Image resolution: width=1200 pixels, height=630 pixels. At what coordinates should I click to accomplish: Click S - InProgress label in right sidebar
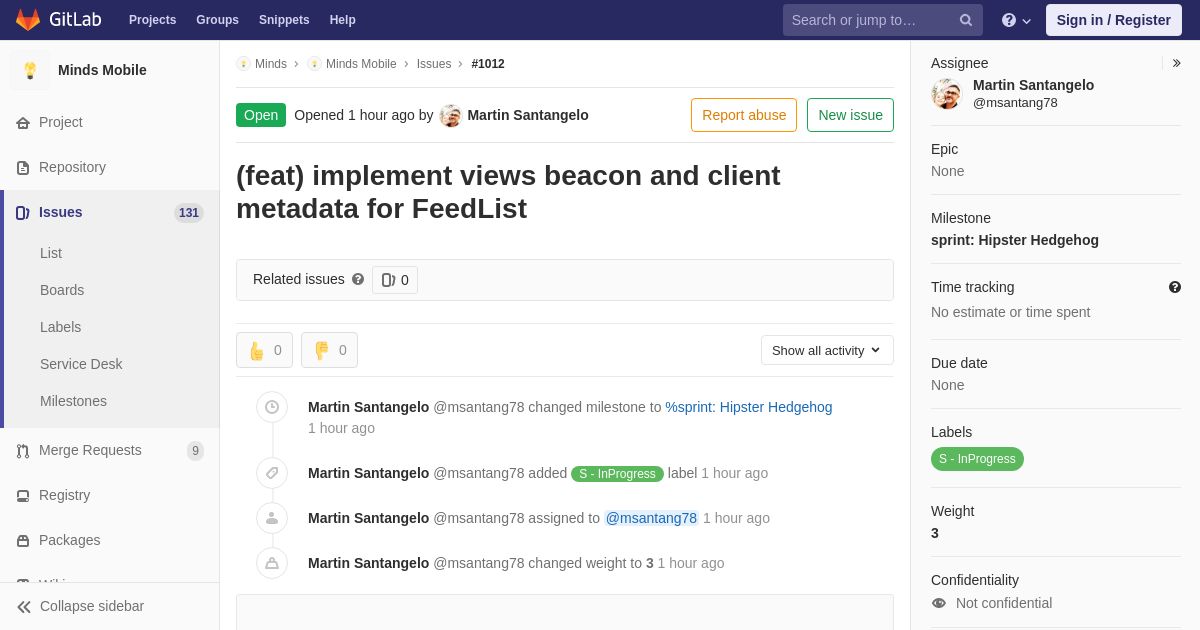[977, 459]
